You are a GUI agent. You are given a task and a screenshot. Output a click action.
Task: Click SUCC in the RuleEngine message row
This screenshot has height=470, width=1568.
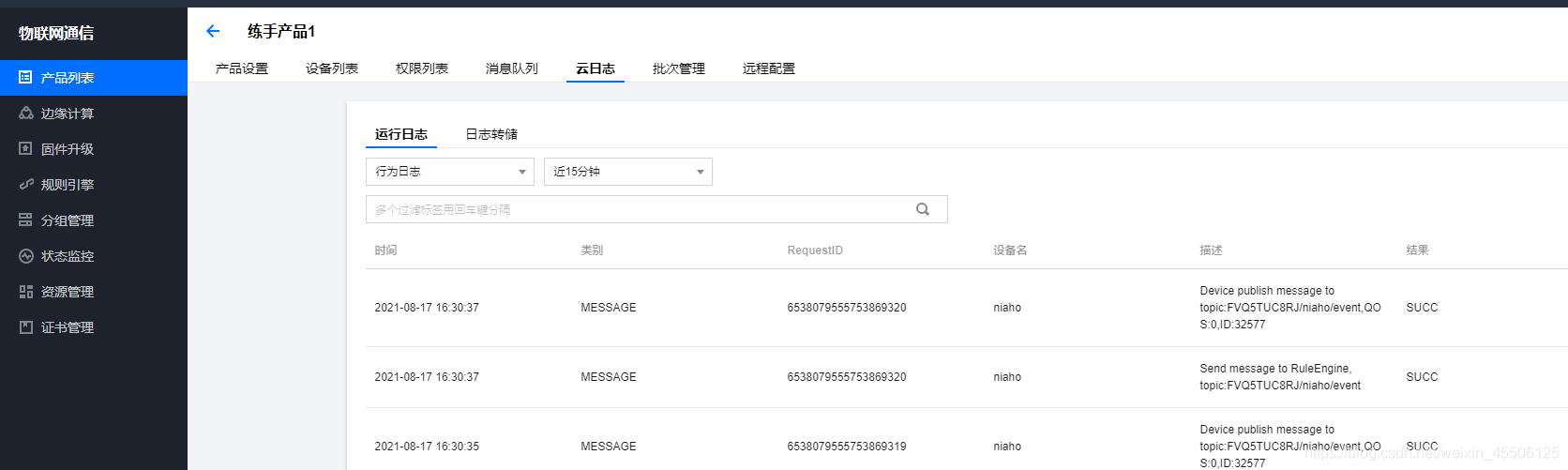[1422, 377]
